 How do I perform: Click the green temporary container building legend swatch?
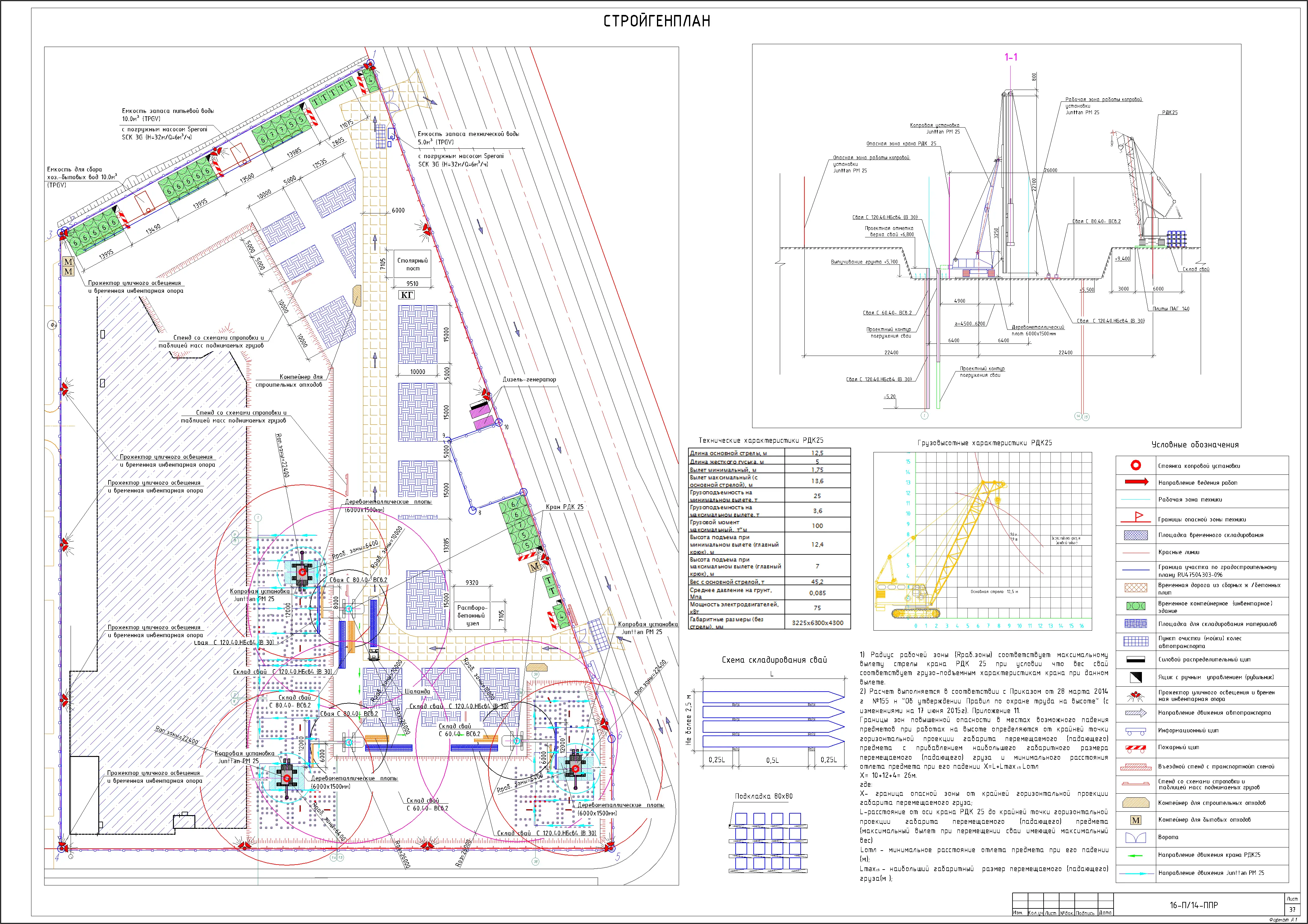[x=1135, y=606]
